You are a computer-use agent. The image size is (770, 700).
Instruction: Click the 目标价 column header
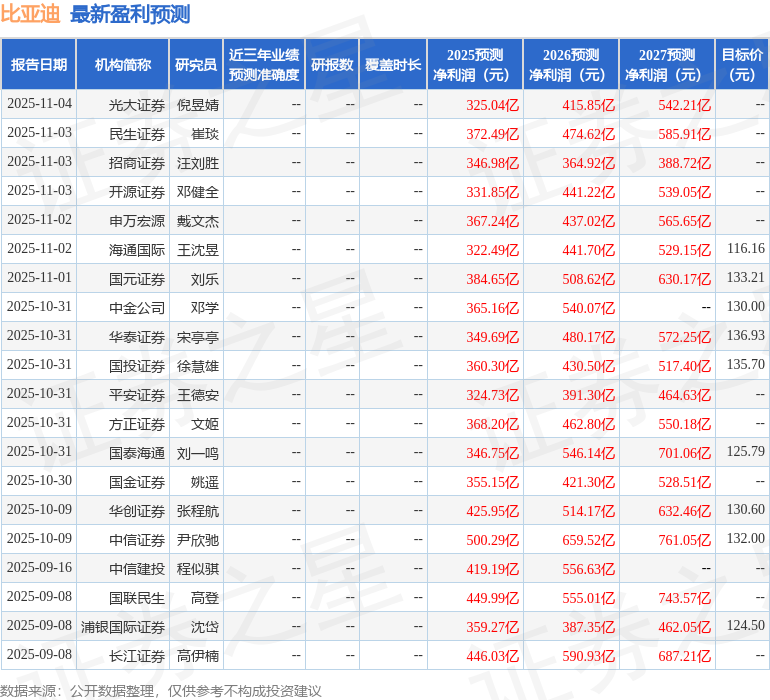coord(742,65)
